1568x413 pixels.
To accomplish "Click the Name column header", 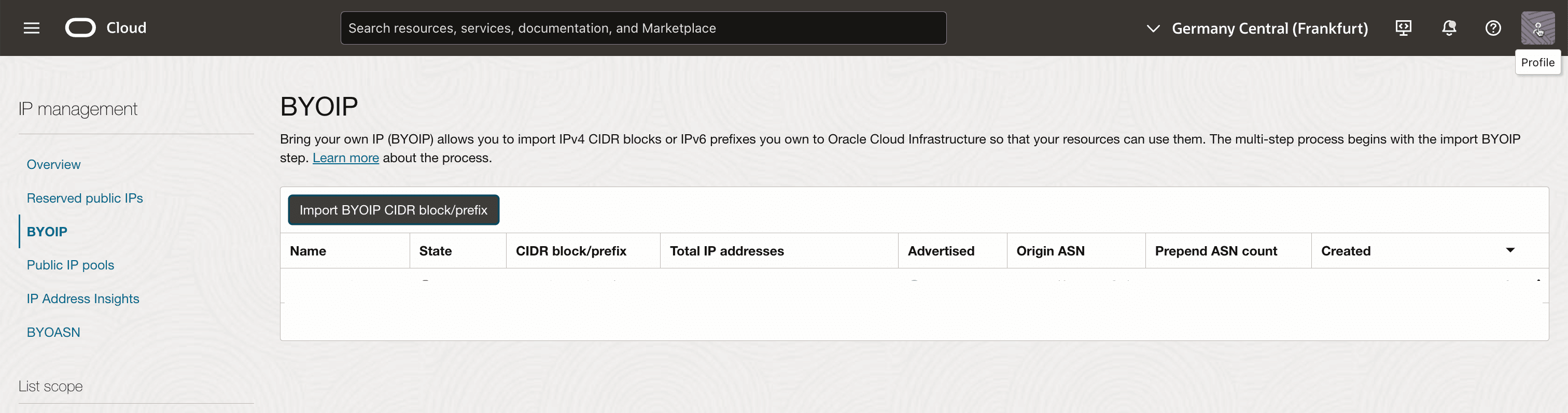I will [x=308, y=251].
